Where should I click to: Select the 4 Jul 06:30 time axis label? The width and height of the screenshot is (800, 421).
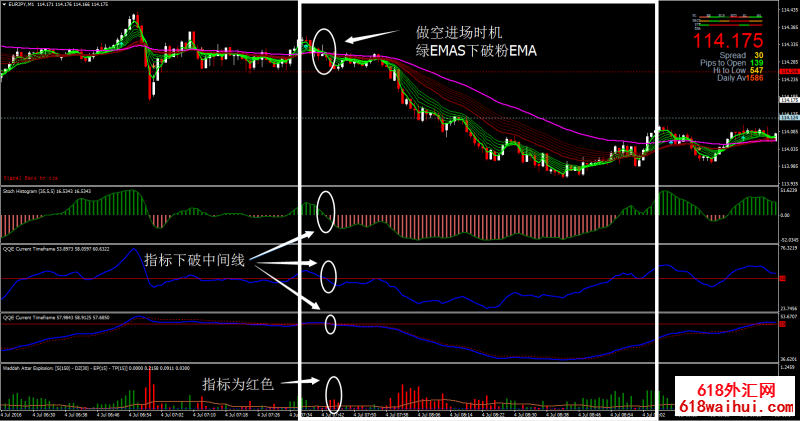pos(44,415)
